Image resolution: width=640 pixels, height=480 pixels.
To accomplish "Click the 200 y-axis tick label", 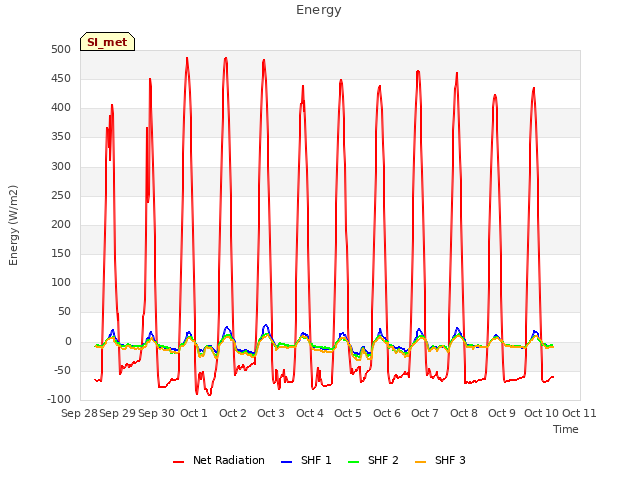I will coord(61,224).
